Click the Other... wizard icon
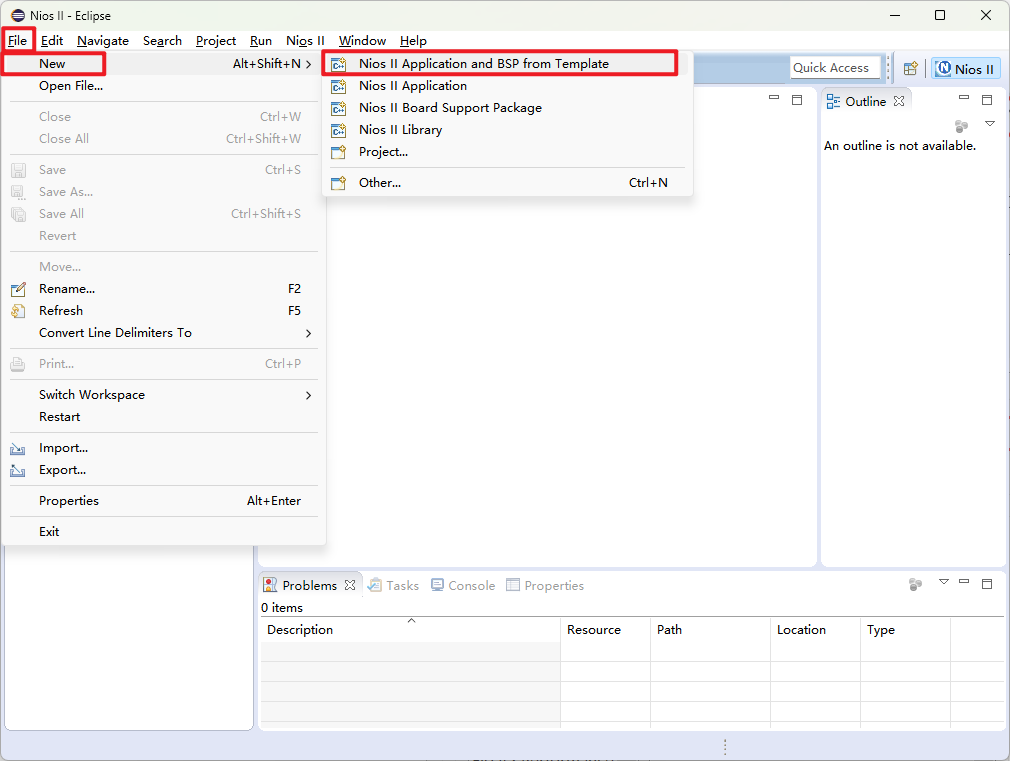The height and width of the screenshot is (761, 1010). pyautogui.click(x=339, y=183)
